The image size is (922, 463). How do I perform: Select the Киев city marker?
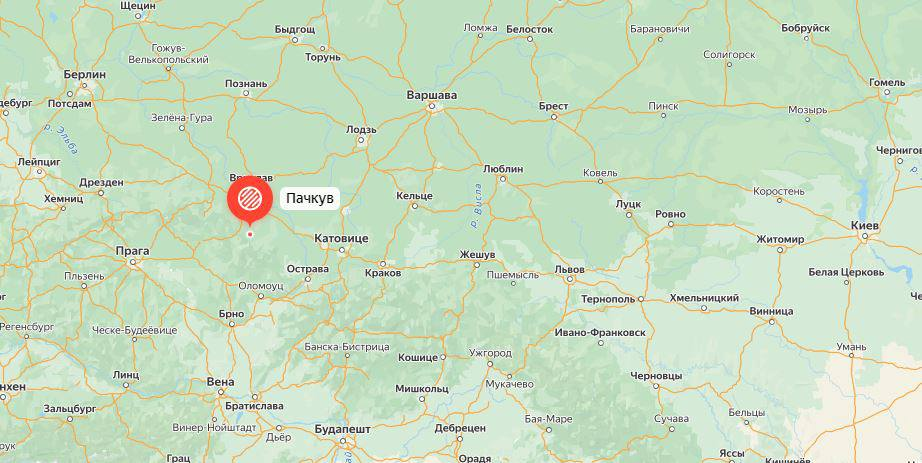(864, 237)
